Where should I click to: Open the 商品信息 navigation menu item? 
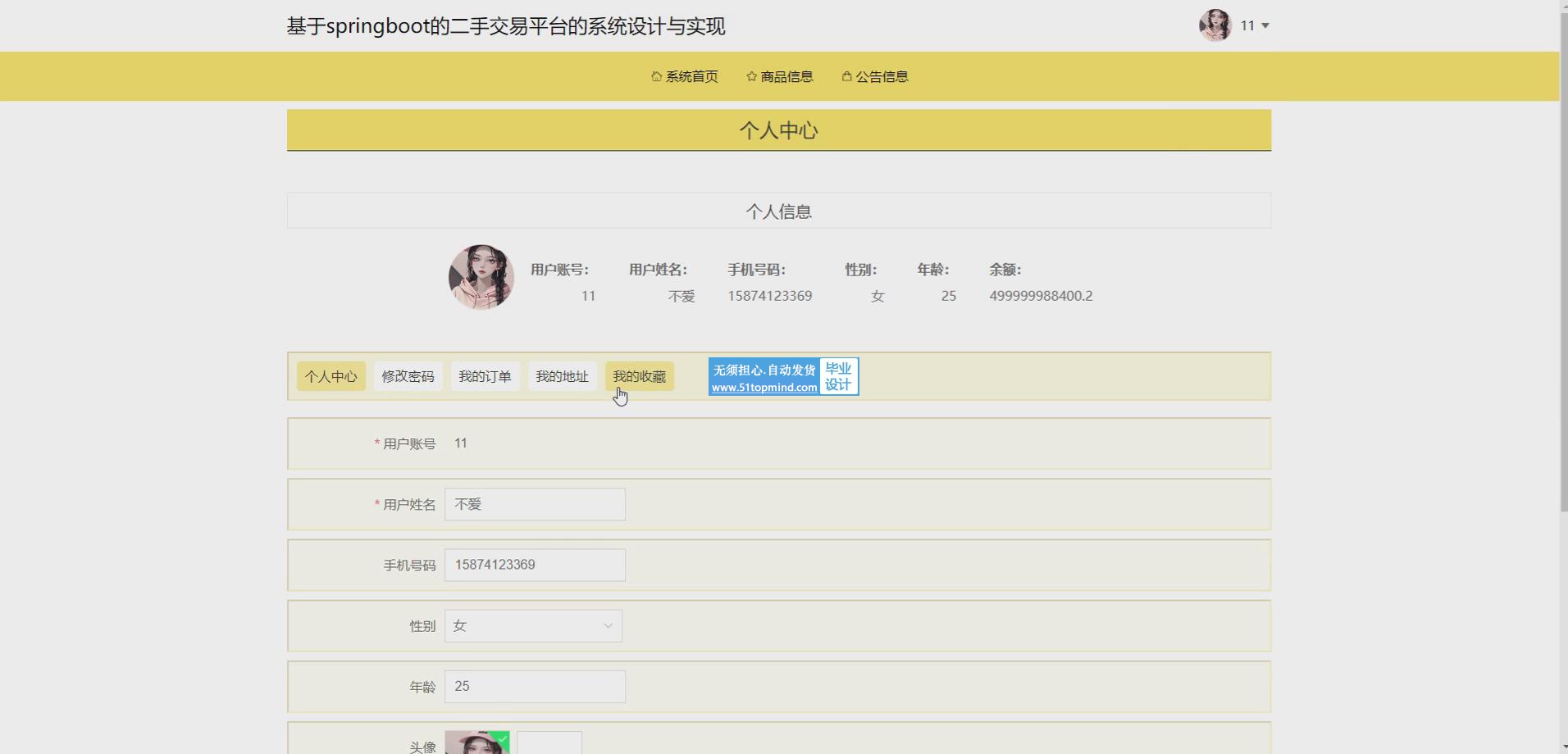pyautogui.click(x=786, y=76)
